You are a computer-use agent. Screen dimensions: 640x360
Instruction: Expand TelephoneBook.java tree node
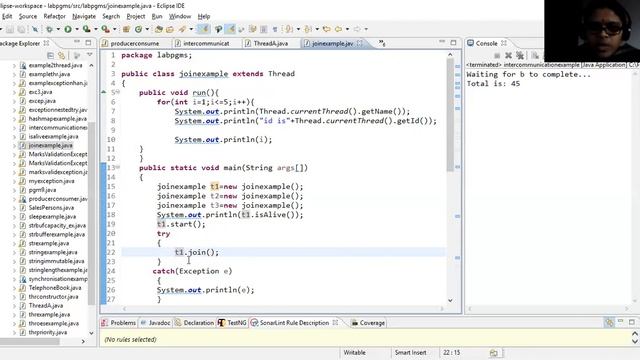pyautogui.click(x=14, y=288)
